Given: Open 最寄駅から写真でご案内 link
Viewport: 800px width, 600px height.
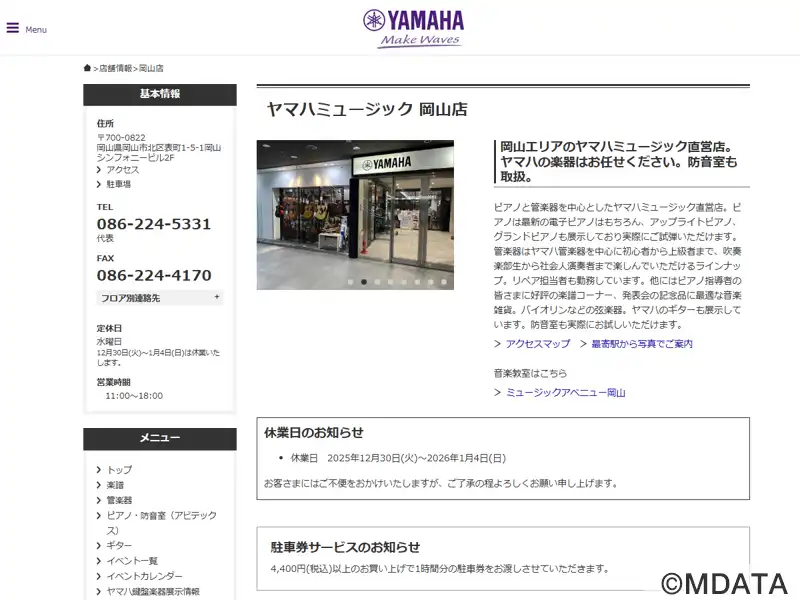Looking at the screenshot, I should (x=641, y=344).
